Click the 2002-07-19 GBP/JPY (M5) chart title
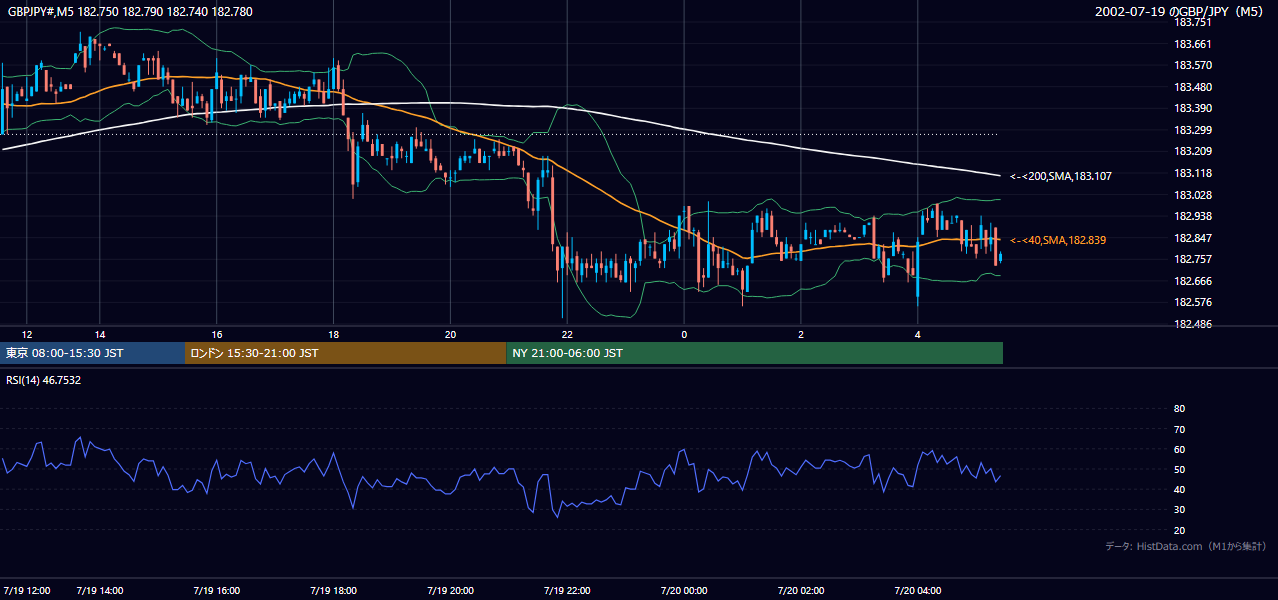Image resolution: width=1278 pixels, height=600 pixels. 1181,12
